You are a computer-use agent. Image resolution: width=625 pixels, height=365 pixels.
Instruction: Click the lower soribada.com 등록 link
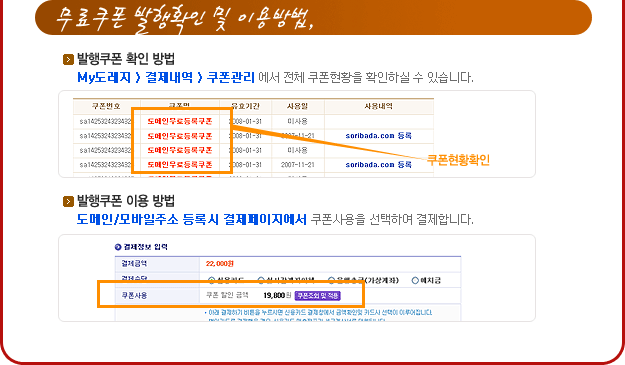(x=378, y=165)
